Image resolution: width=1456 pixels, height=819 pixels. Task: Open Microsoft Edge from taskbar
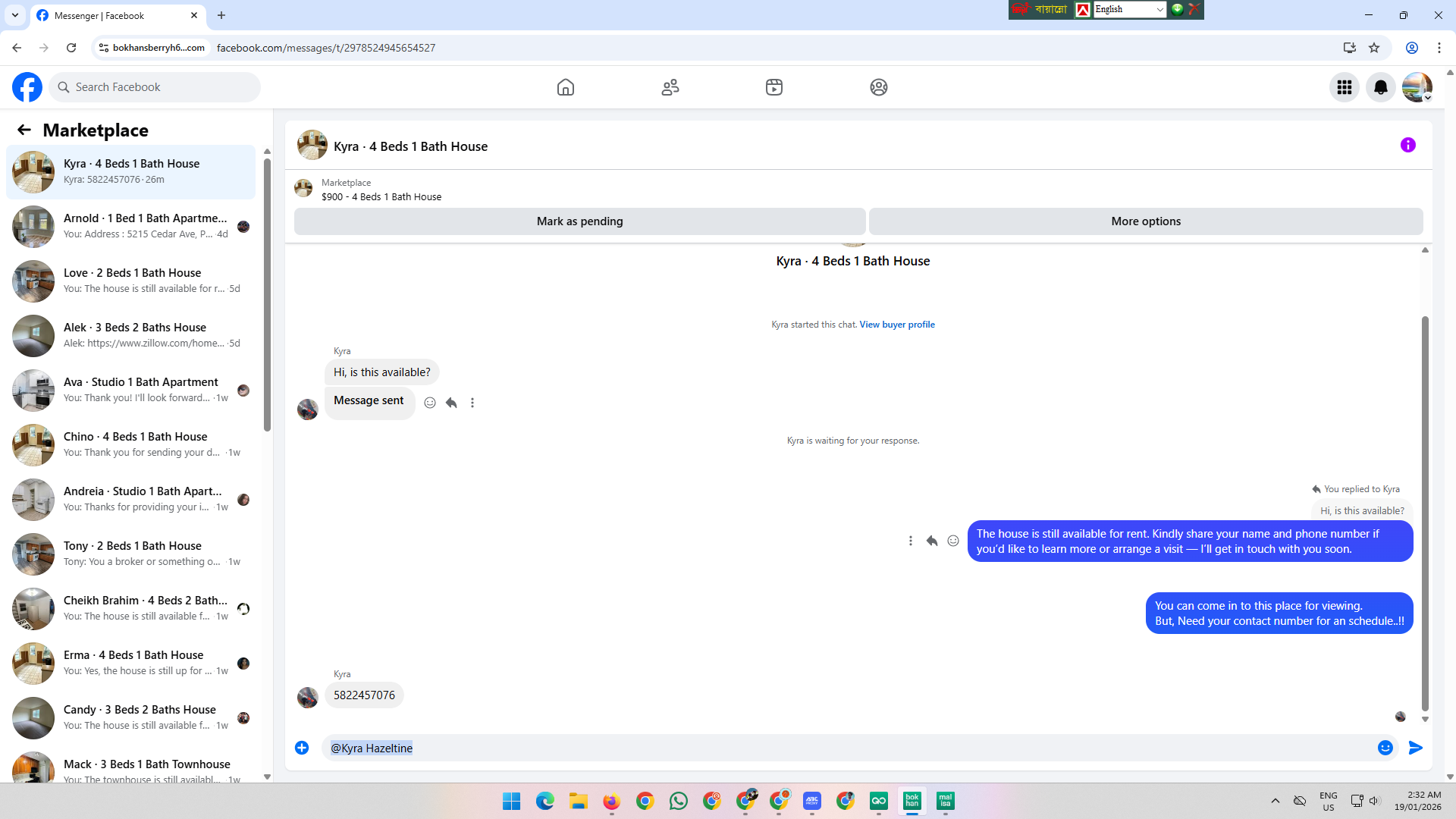545,801
